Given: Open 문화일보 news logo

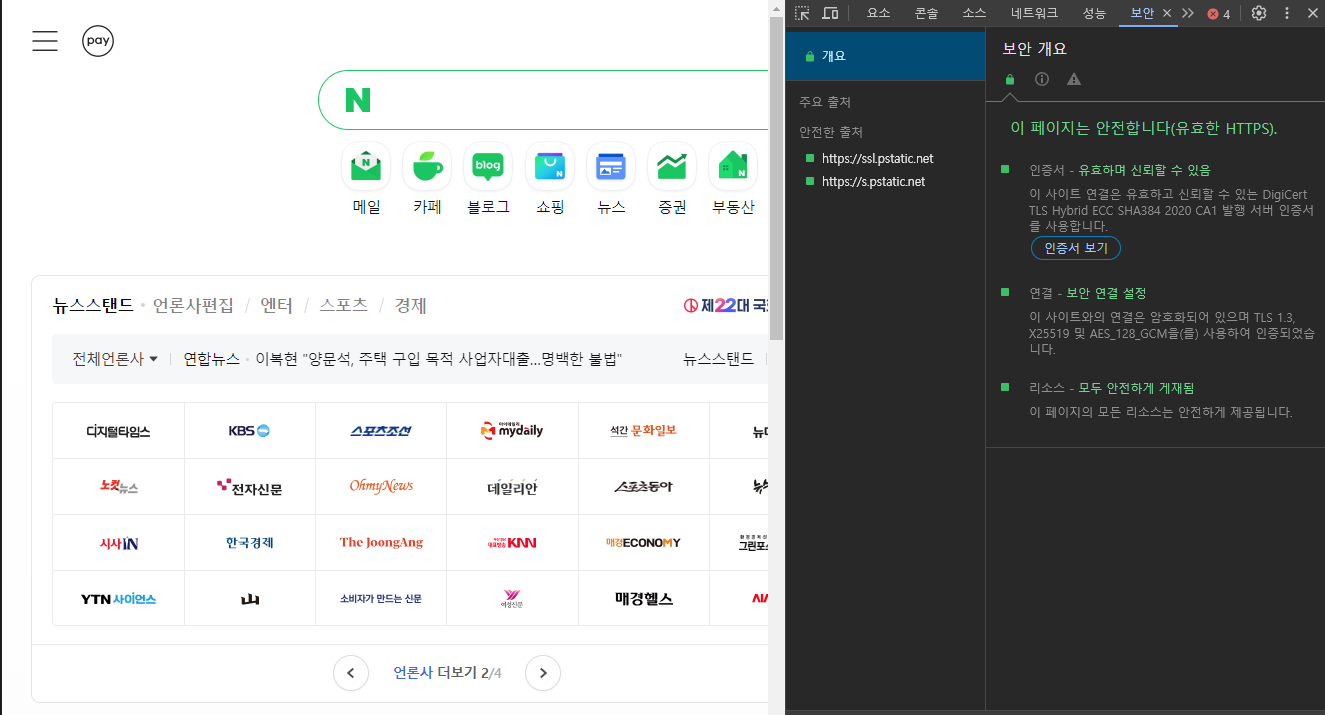Looking at the screenshot, I should (x=644, y=431).
